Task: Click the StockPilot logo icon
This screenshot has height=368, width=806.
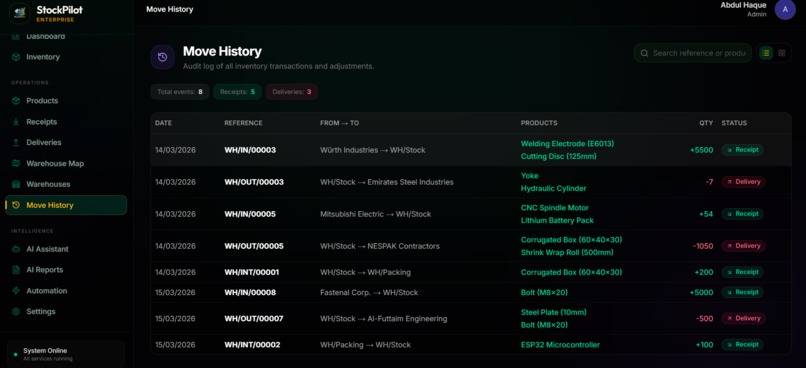Action: pyautogui.click(x=20, y=13)
